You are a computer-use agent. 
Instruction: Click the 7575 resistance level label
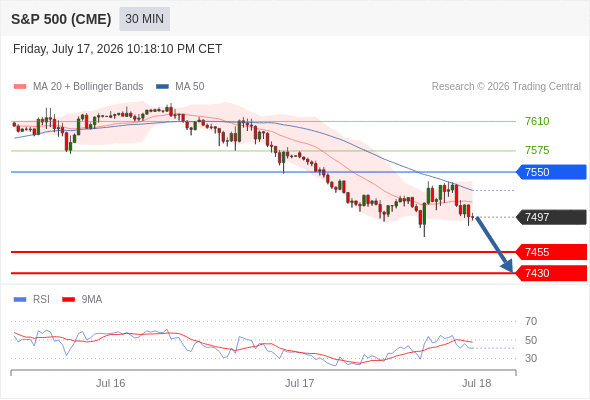pos(537,150)
